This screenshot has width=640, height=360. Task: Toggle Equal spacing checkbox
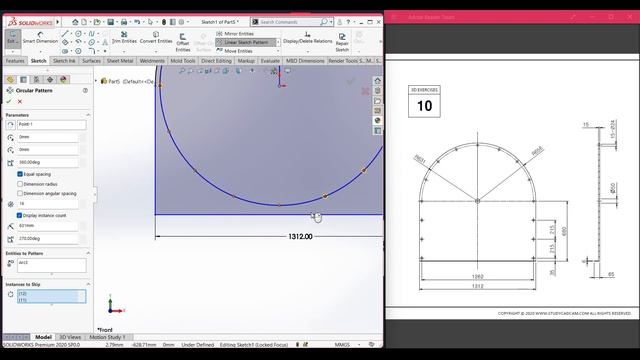click(x=20, y=174)
